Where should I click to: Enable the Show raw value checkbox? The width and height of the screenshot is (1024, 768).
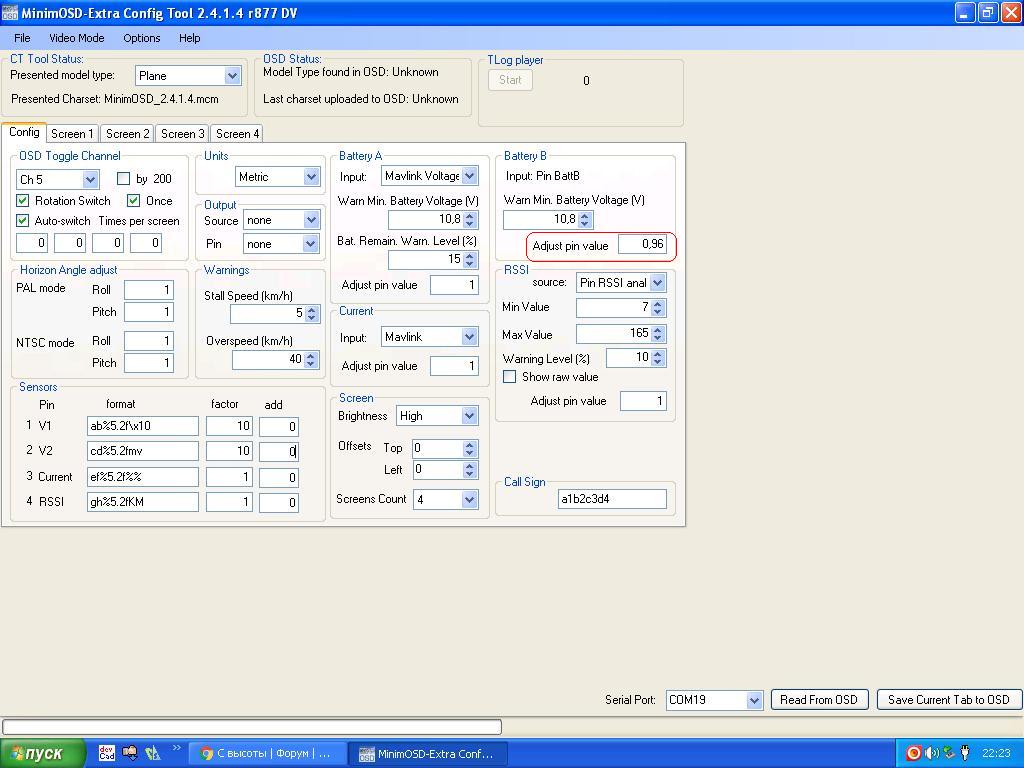click(510, 377)
